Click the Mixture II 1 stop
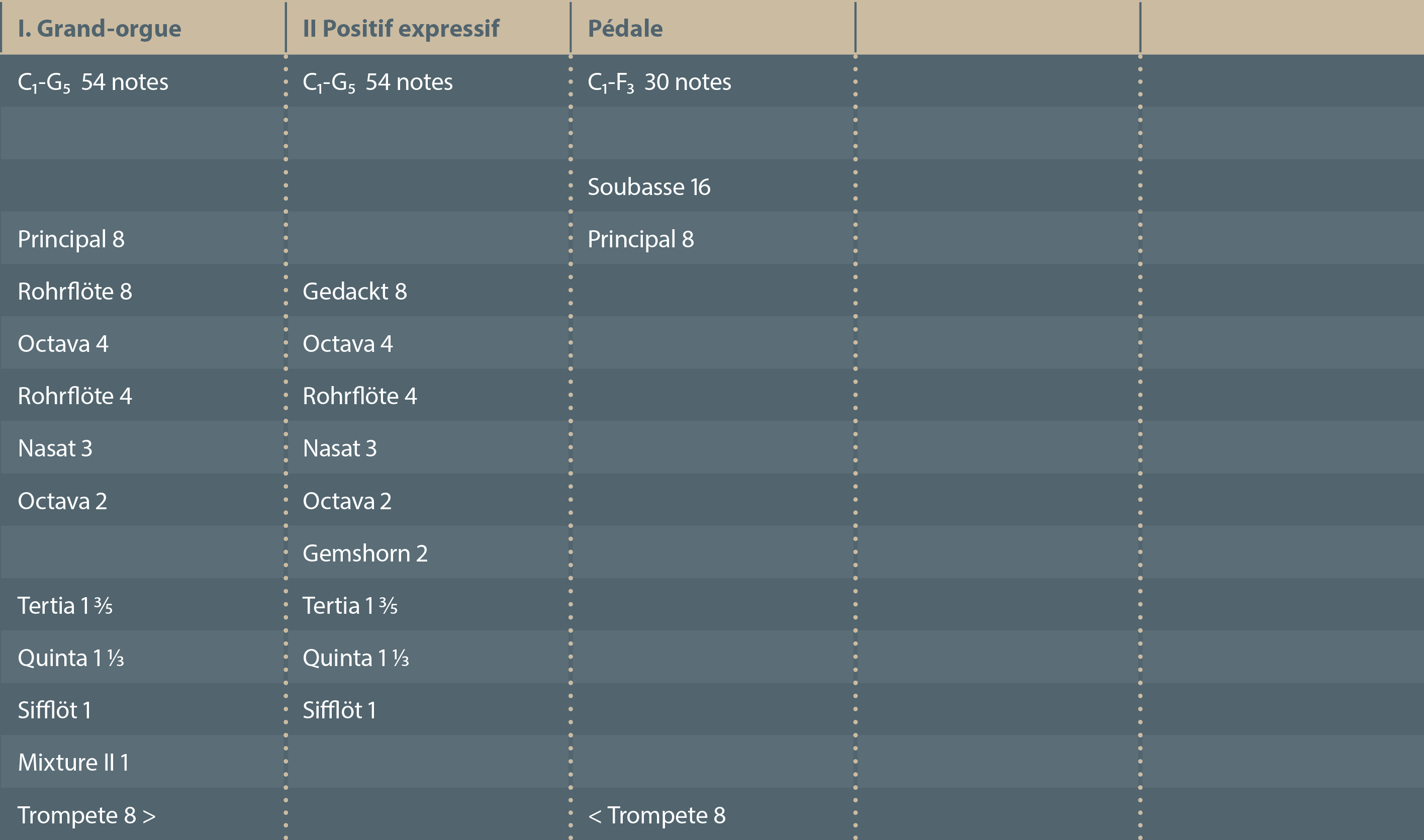The height and width of the screenshot is (840, 1424). [x=73, y=763]
